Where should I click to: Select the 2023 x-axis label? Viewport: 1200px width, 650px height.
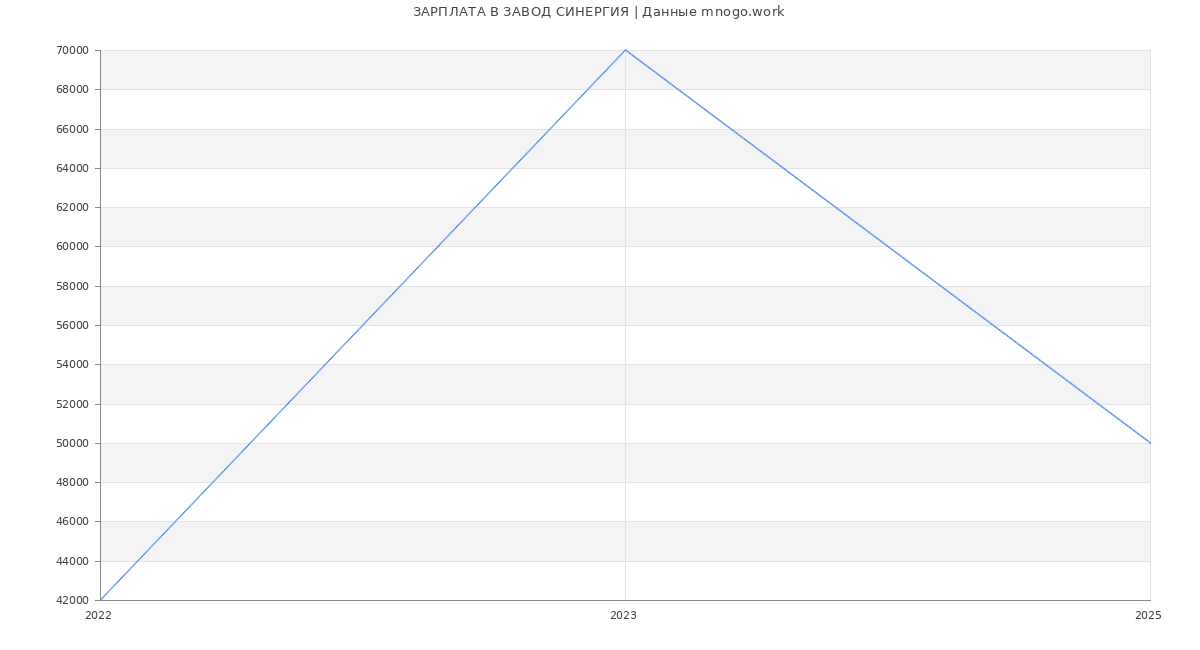(x=623, y=616)
